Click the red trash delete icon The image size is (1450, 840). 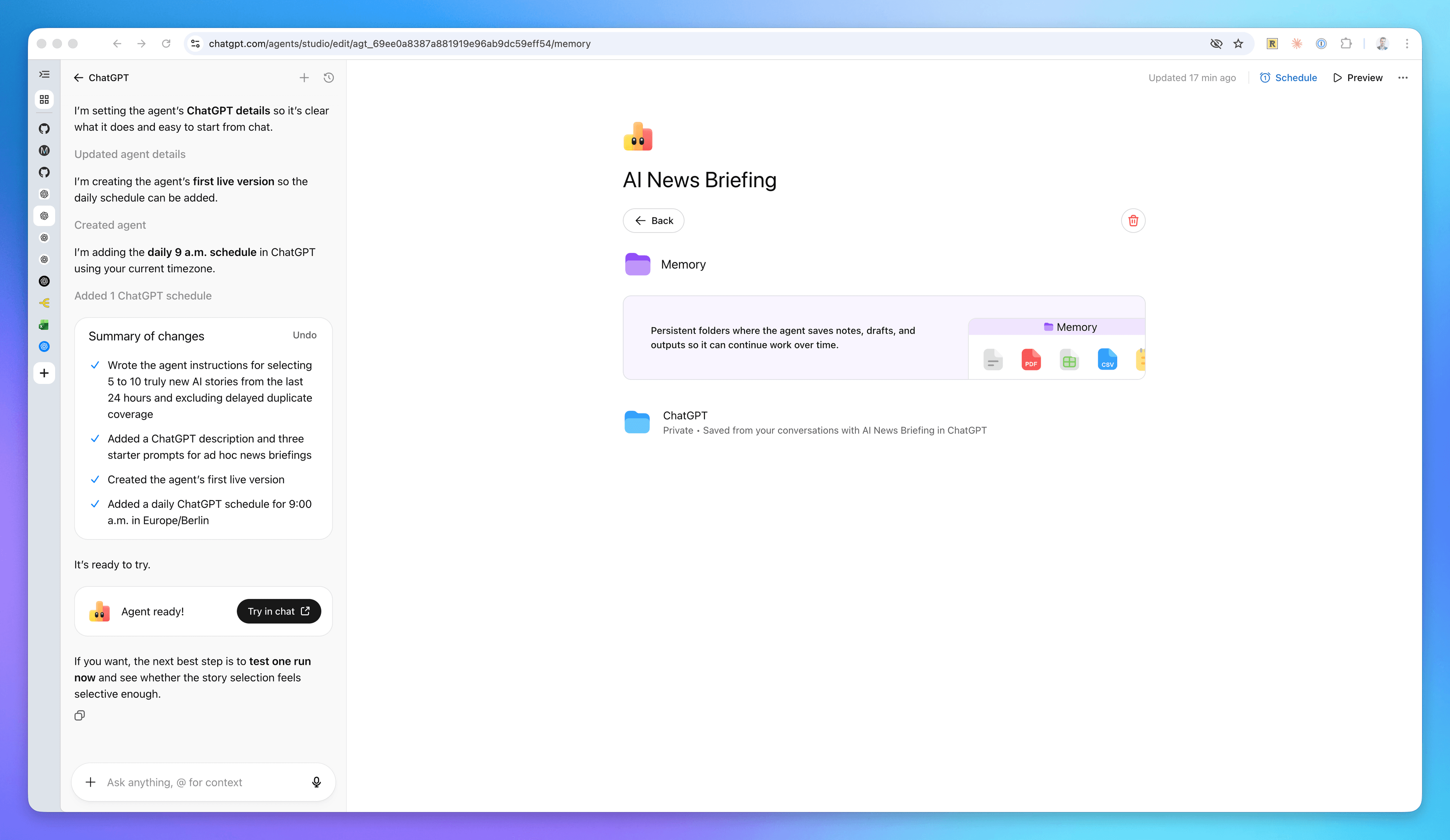click(1133, 220)
